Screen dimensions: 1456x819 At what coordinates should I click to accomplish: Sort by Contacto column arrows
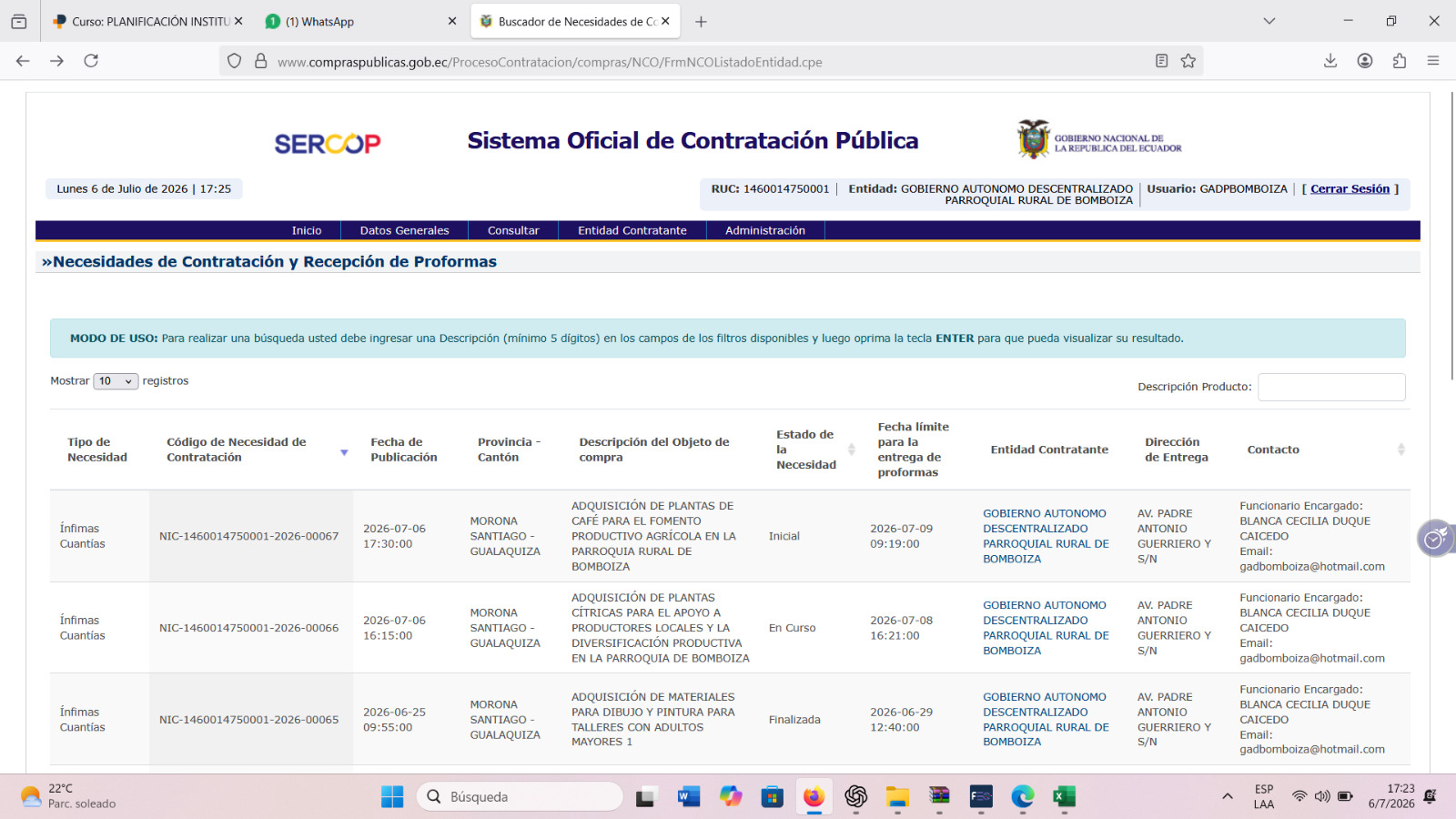coord(1401,450)
